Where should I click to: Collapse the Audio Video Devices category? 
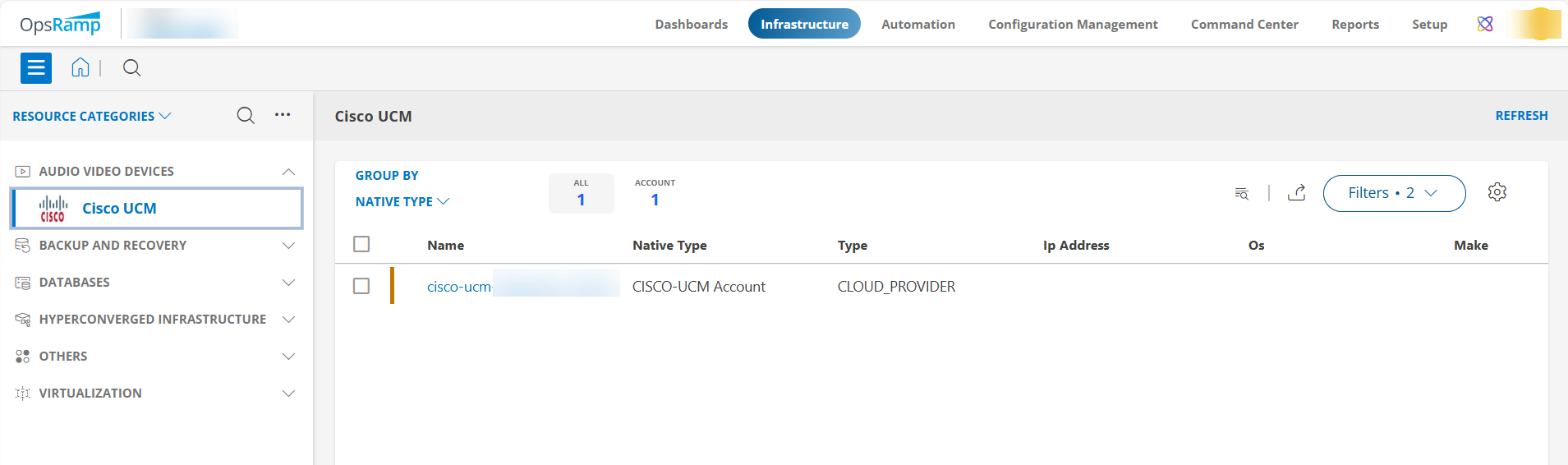click(288, 172)
